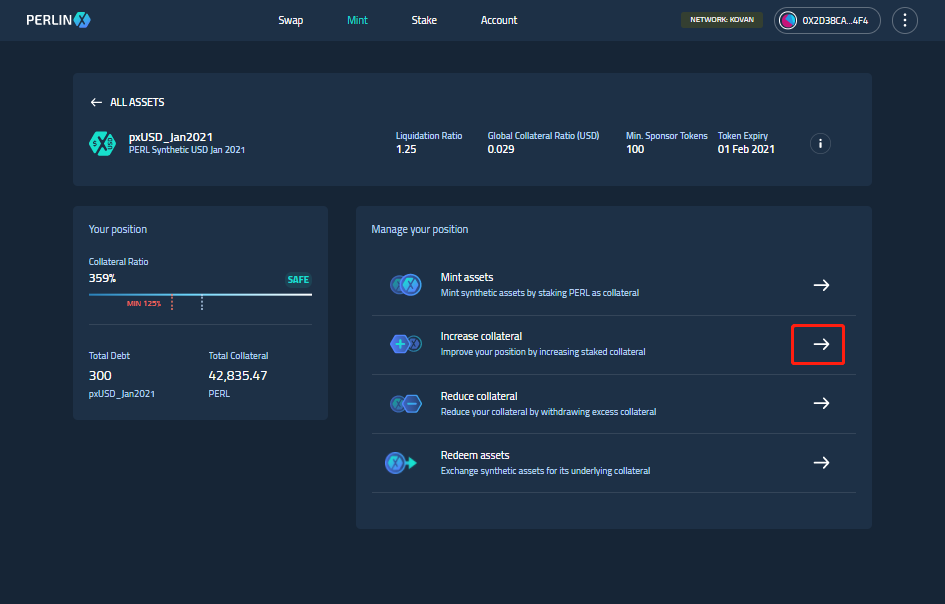Click the NETWORK: KOVAN badge
Screen dimensions: 945x604
click(x=721, y=20)
